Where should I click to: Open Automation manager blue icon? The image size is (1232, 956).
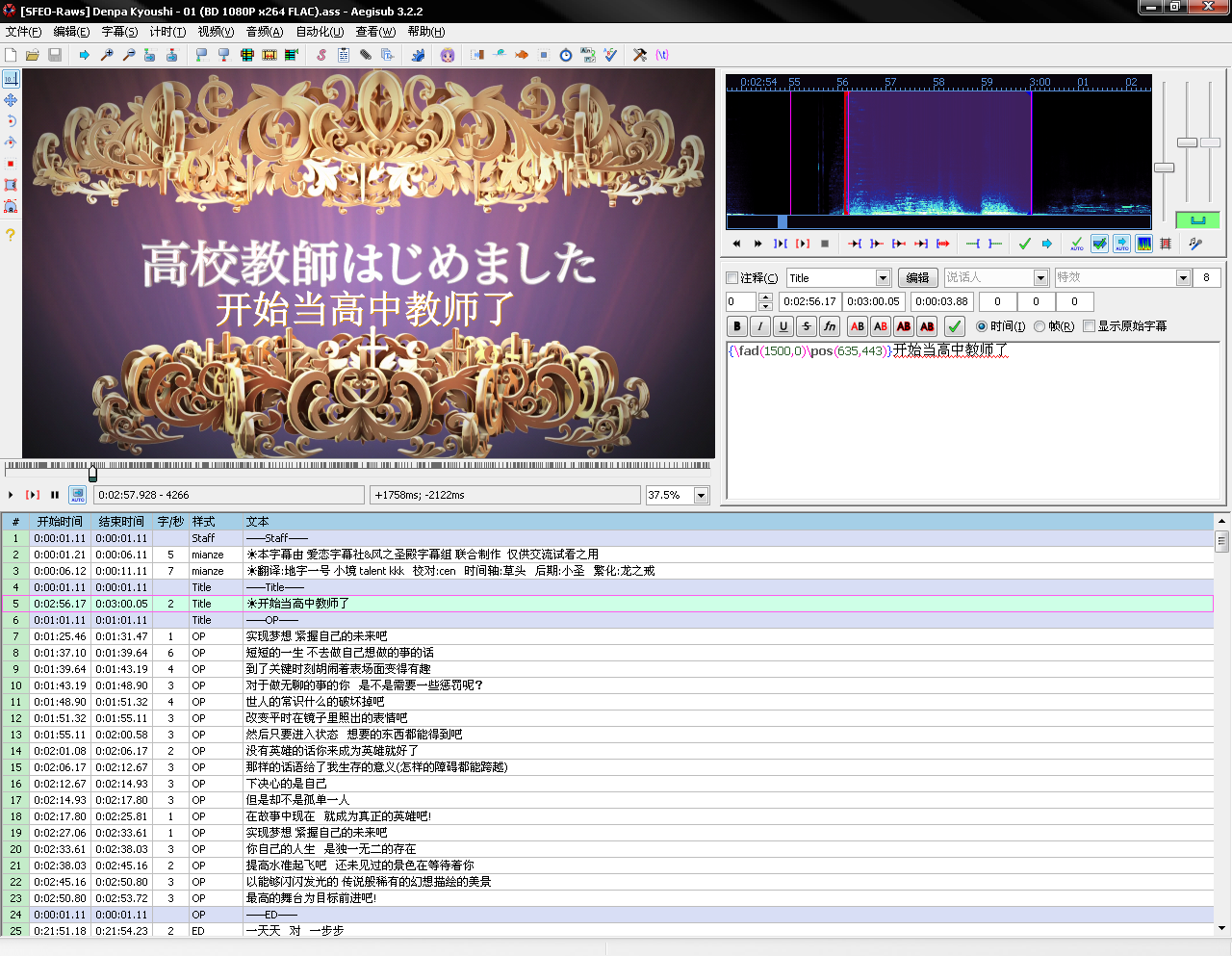point(418,55)
